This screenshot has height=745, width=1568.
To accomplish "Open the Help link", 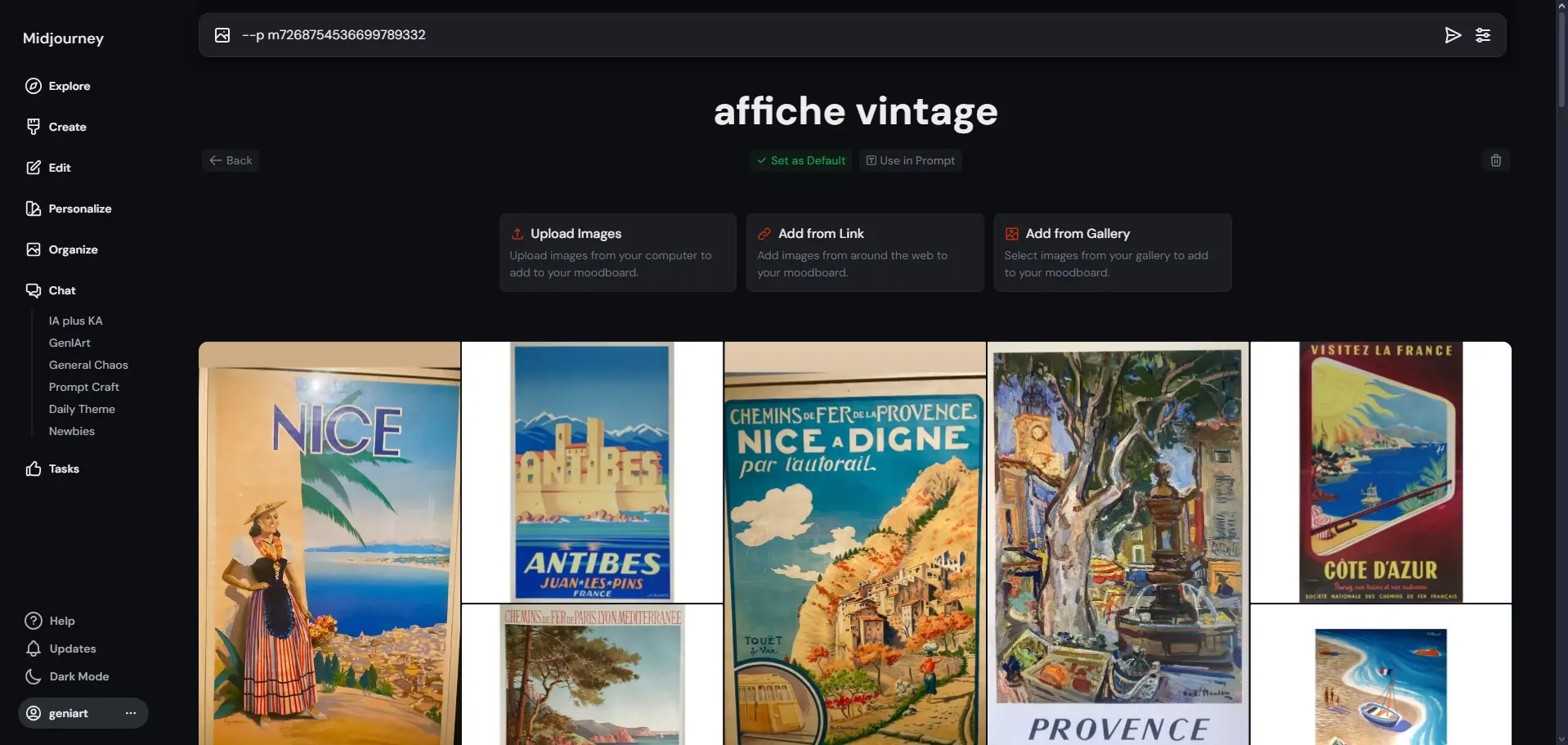I will click(50, 621).
